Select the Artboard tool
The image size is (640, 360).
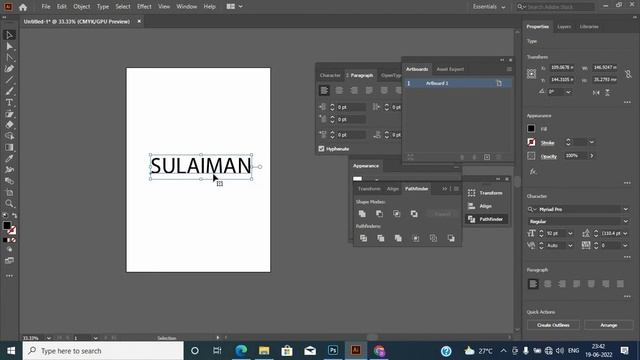click(x=9, y=192)
